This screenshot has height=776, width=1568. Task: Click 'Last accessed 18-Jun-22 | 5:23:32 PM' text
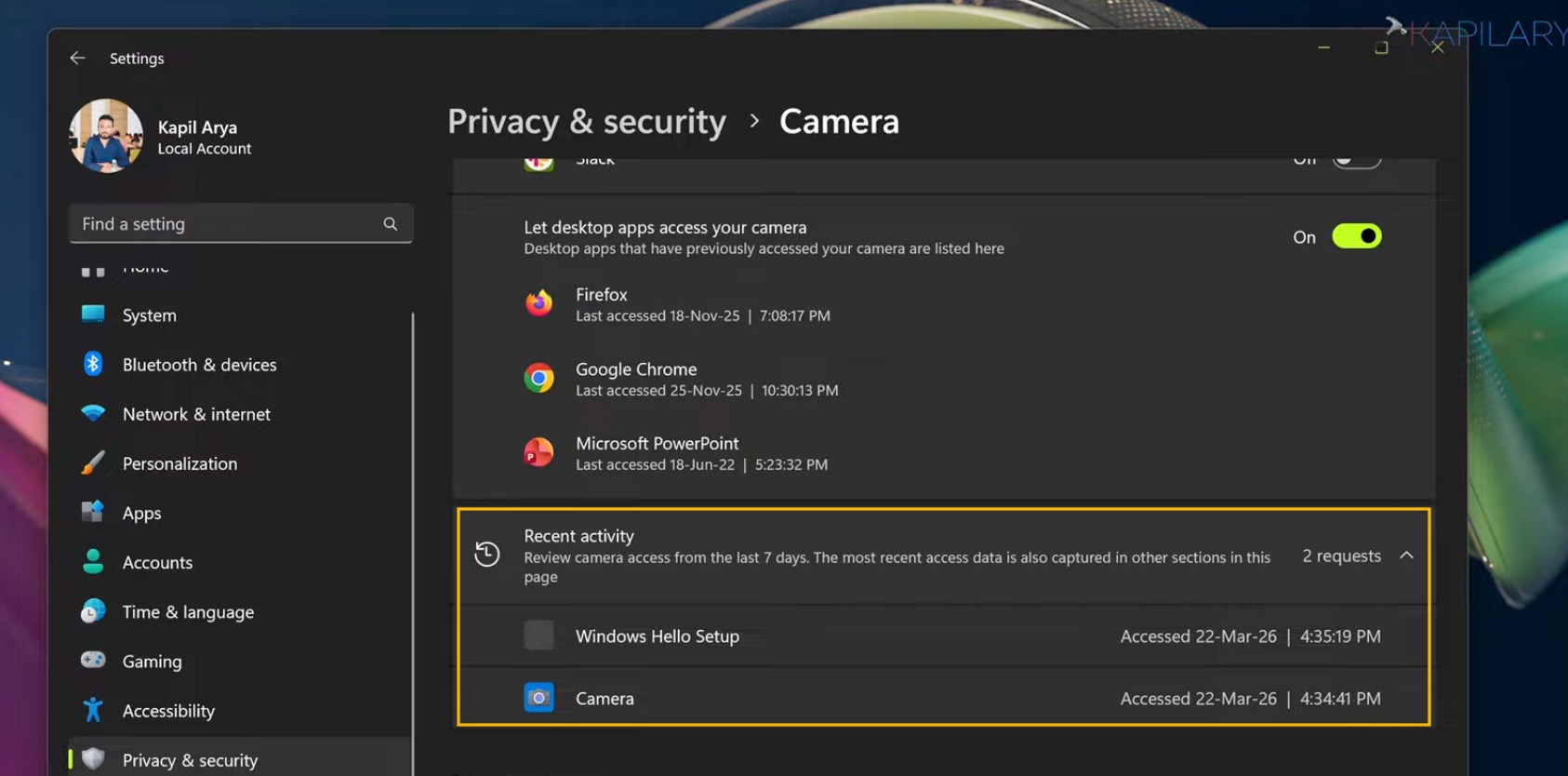701,465
